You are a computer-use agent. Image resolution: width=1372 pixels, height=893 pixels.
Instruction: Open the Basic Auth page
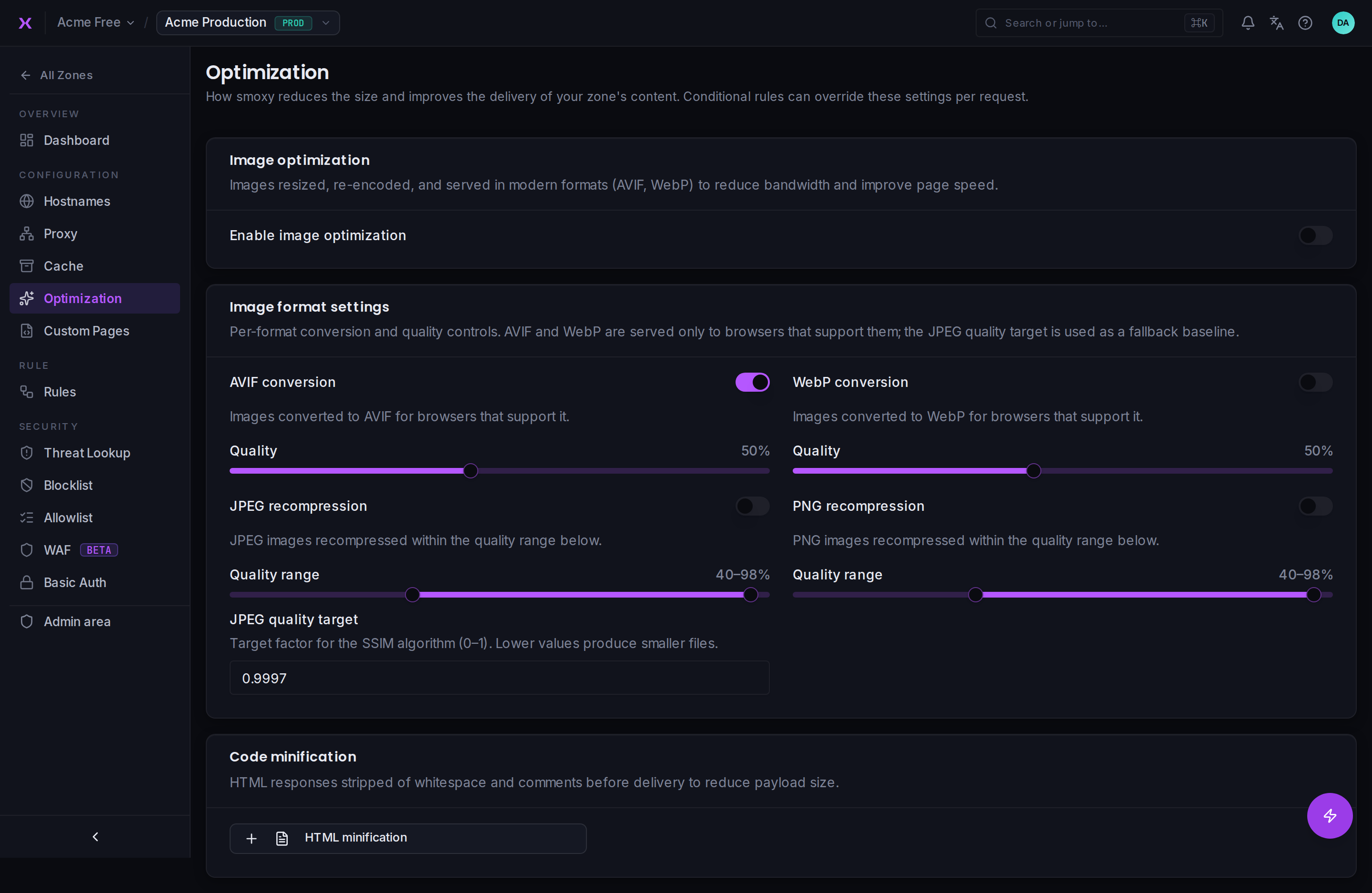[x=94, y=582]
